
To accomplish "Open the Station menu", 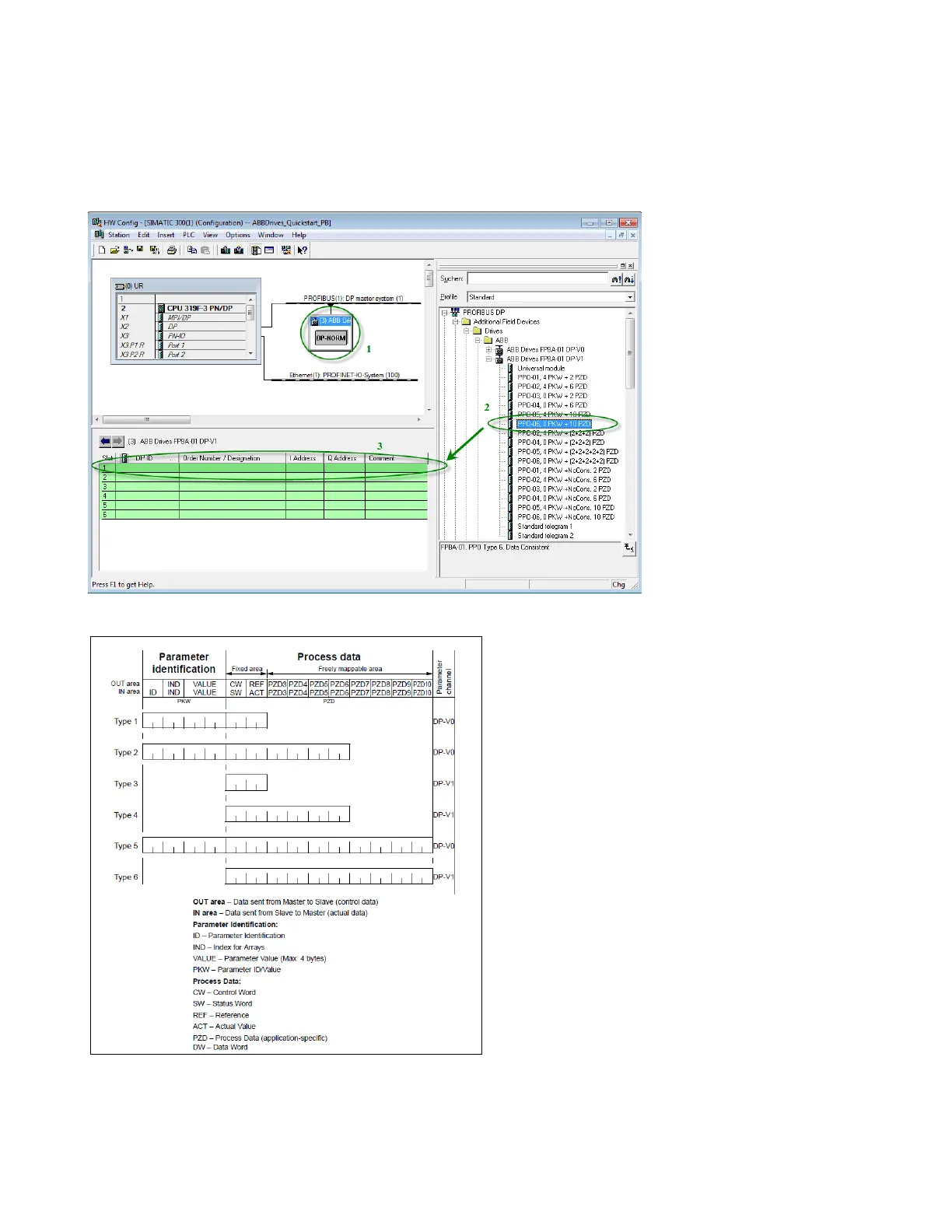I will click(119, 235).
